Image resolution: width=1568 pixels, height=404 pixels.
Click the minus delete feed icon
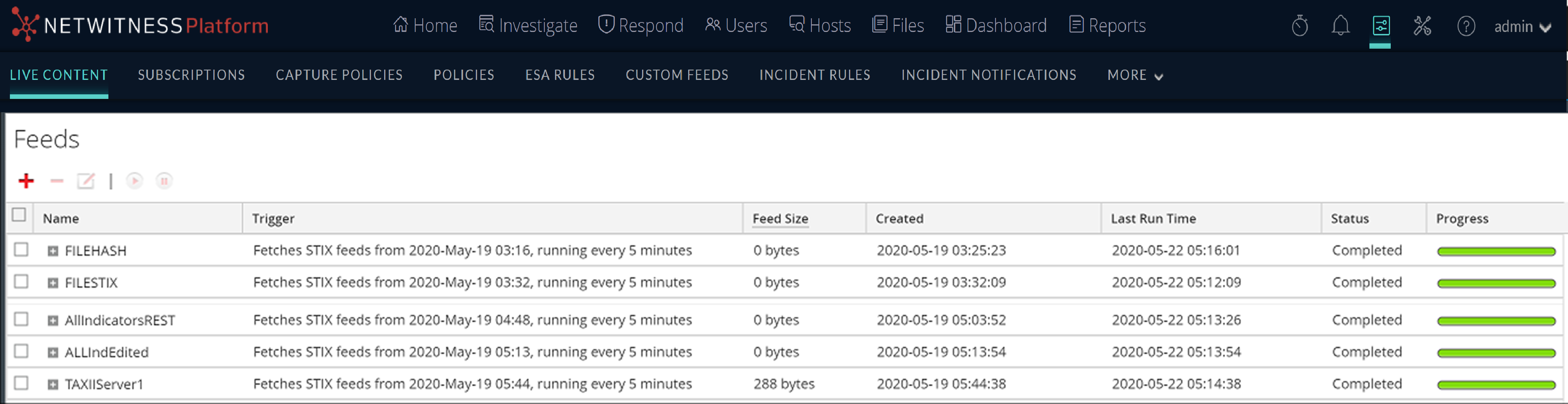click(x=57, y=181)
